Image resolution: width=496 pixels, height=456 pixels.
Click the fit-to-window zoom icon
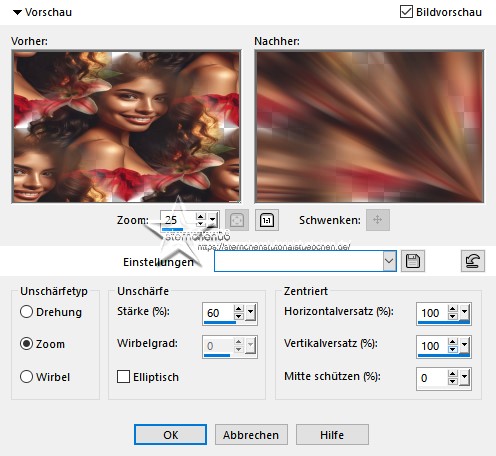coord(237,220)
